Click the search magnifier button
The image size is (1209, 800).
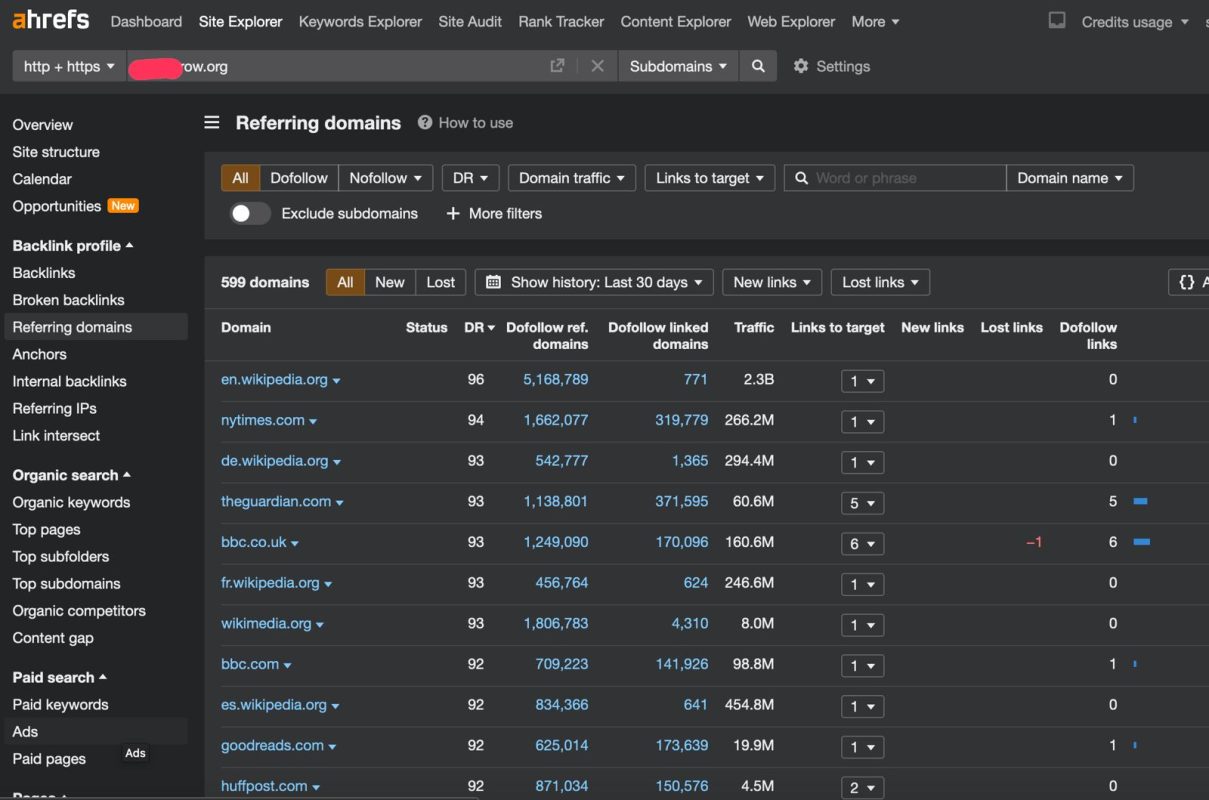click(x=758, y=66)
